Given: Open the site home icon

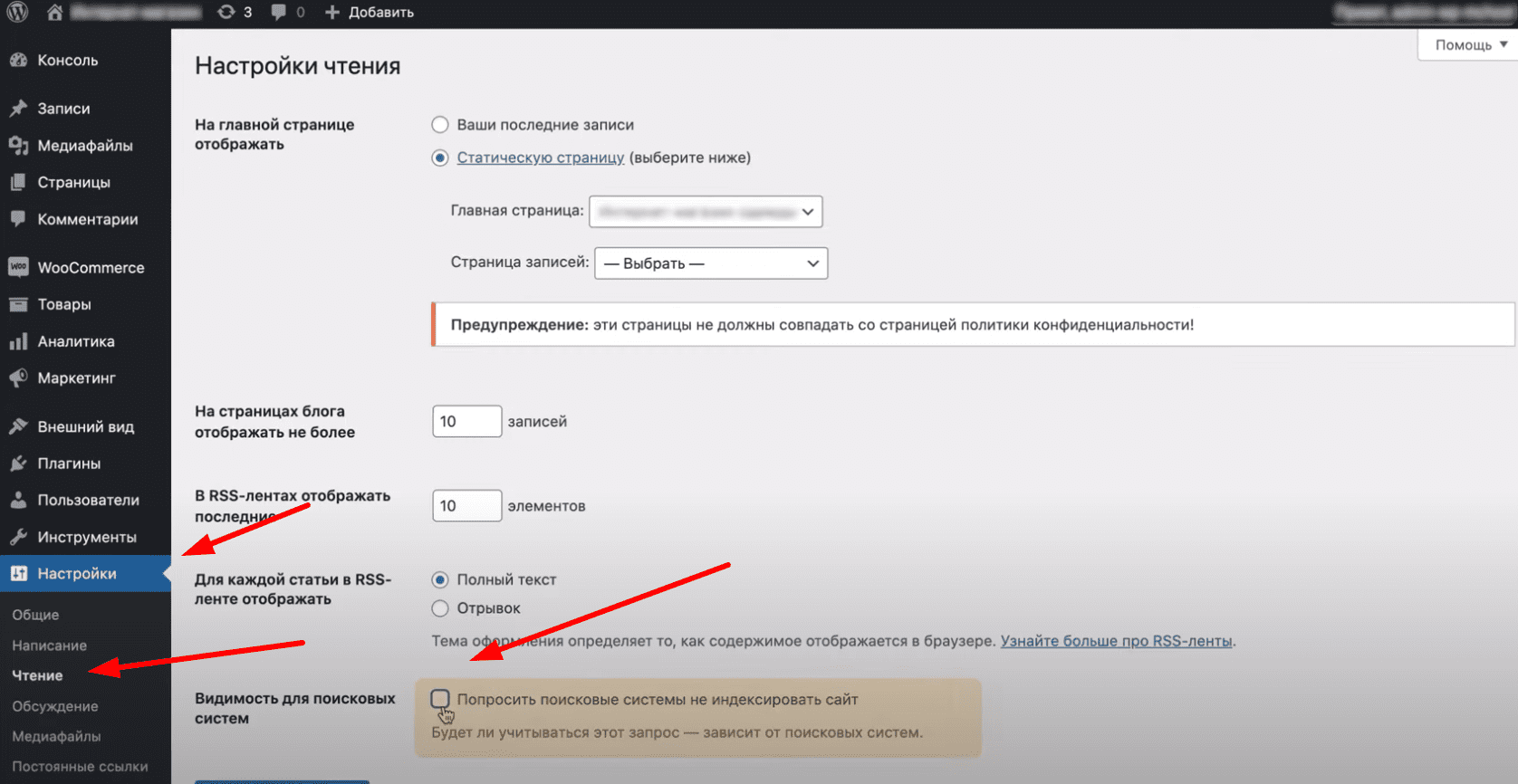Looking at the screenshot, I should pyautogui.click(x=54, y=12).
